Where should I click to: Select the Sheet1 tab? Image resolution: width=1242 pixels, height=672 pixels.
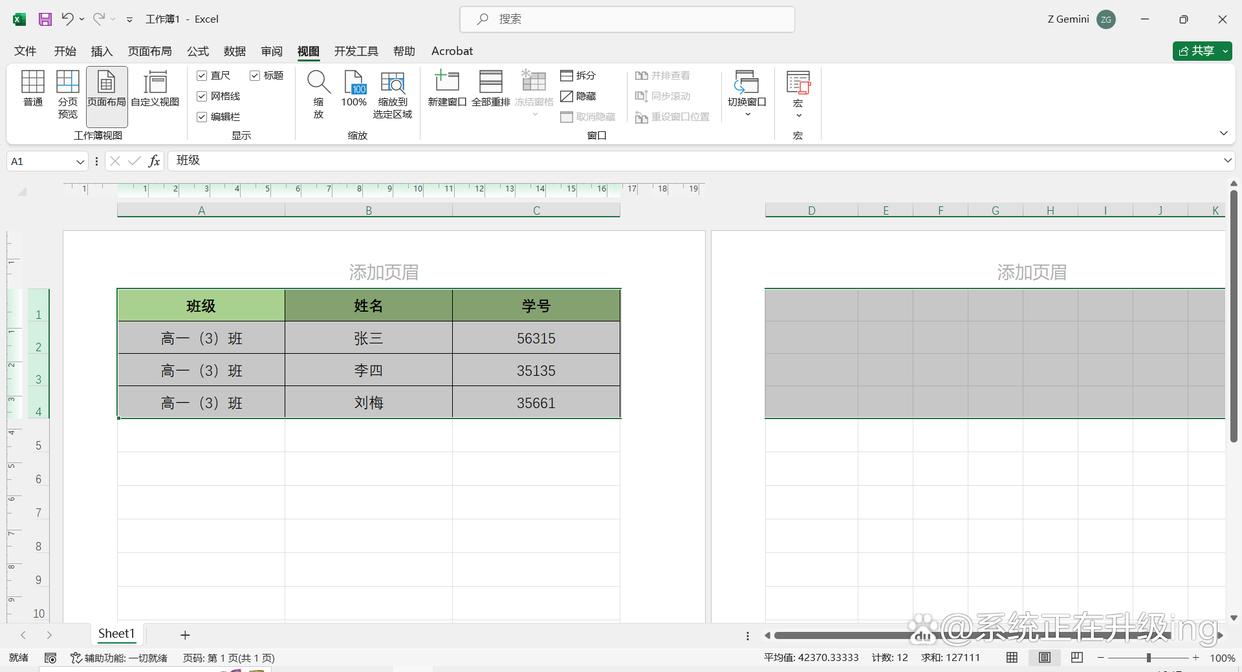pos(116,634)
